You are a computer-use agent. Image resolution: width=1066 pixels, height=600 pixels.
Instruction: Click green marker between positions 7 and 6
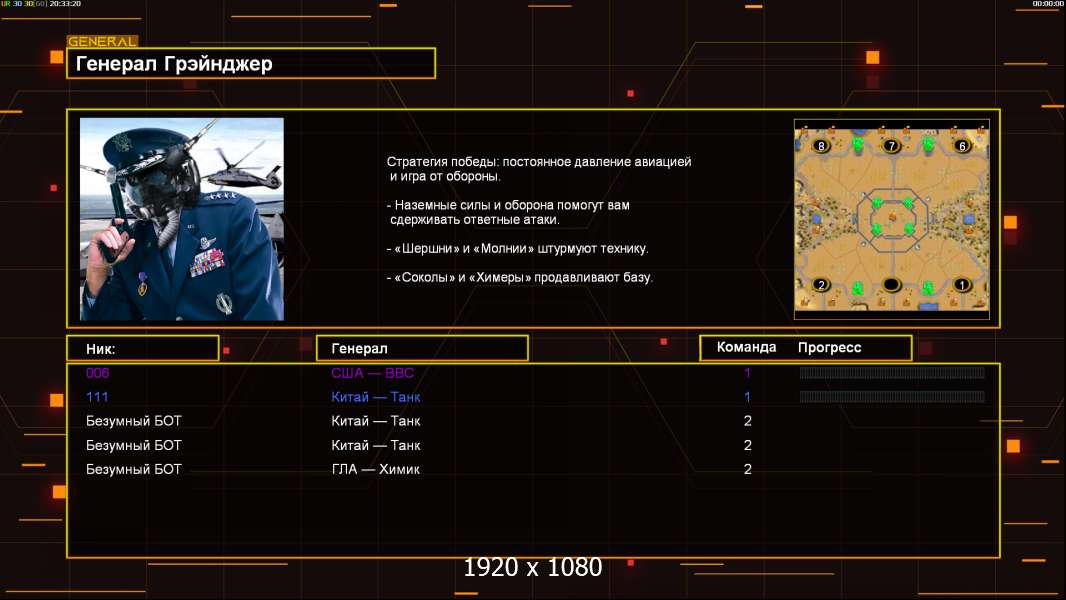(x=928, y=143)
